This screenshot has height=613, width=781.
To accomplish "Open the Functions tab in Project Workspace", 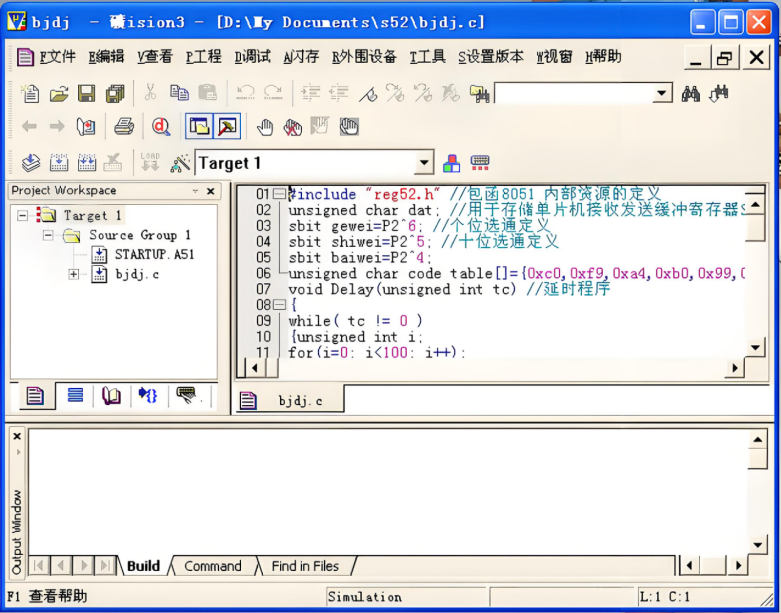I will (148, 396).
